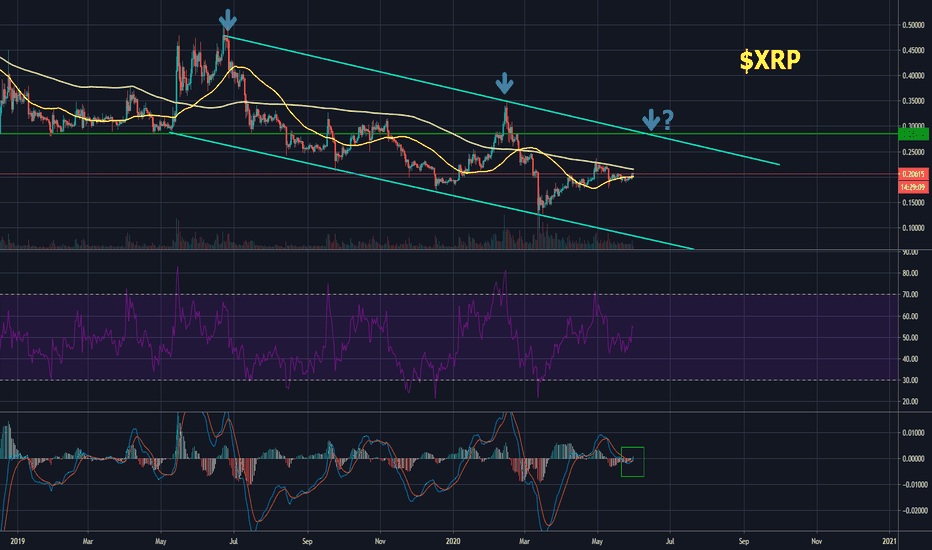Click the 2021 date label on time axis
Image resolution: width=932 pixels, height=550 pixels.
click(x=889, y=541)
